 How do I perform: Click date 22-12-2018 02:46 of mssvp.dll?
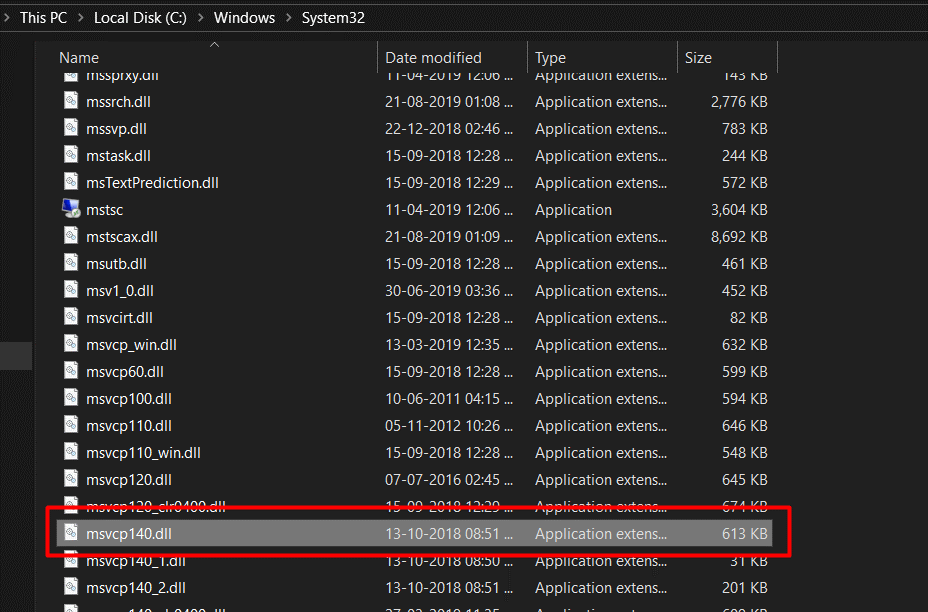pos(449,129)
